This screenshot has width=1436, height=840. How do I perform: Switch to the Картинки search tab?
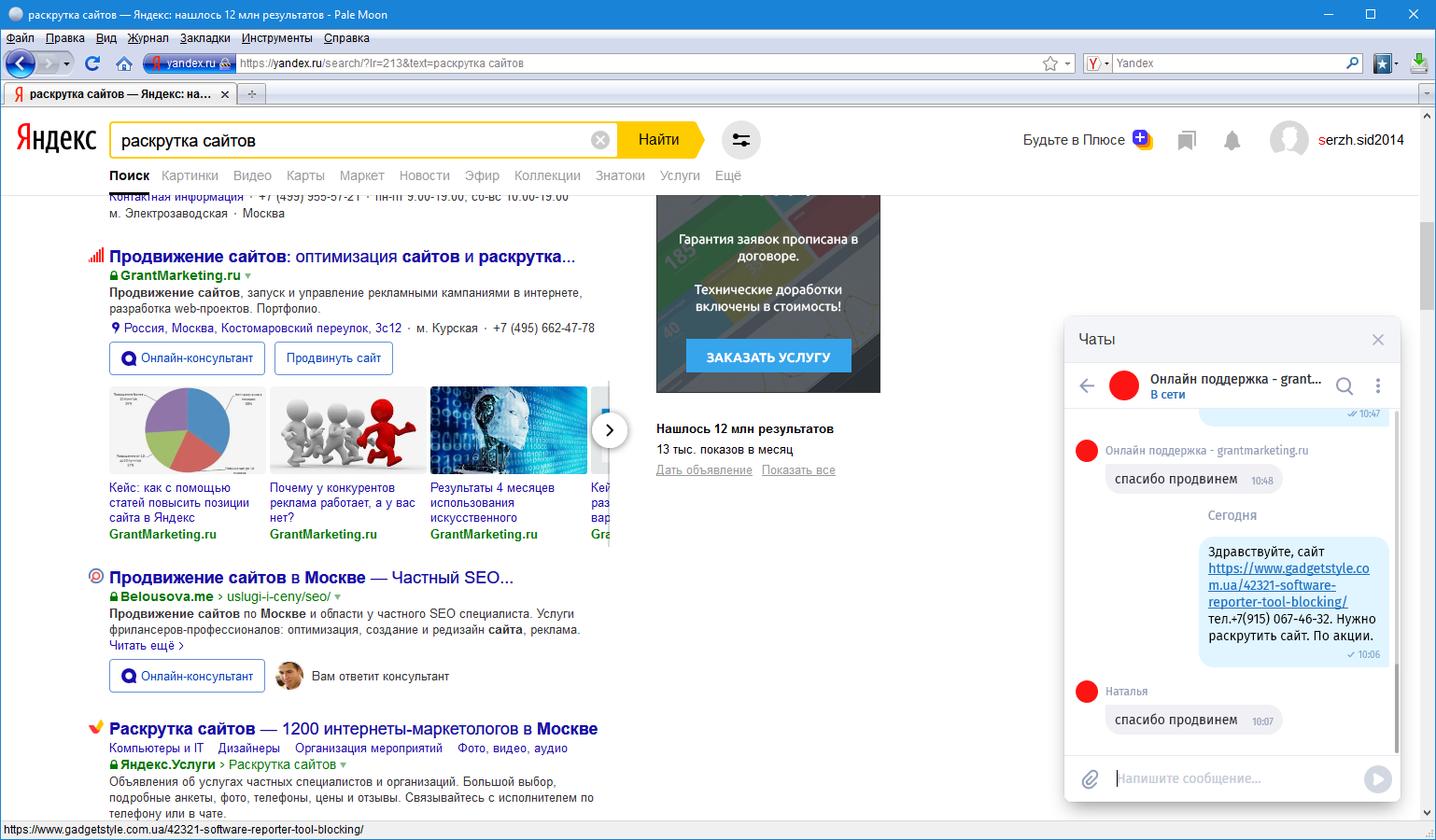[x=190, y=175]
